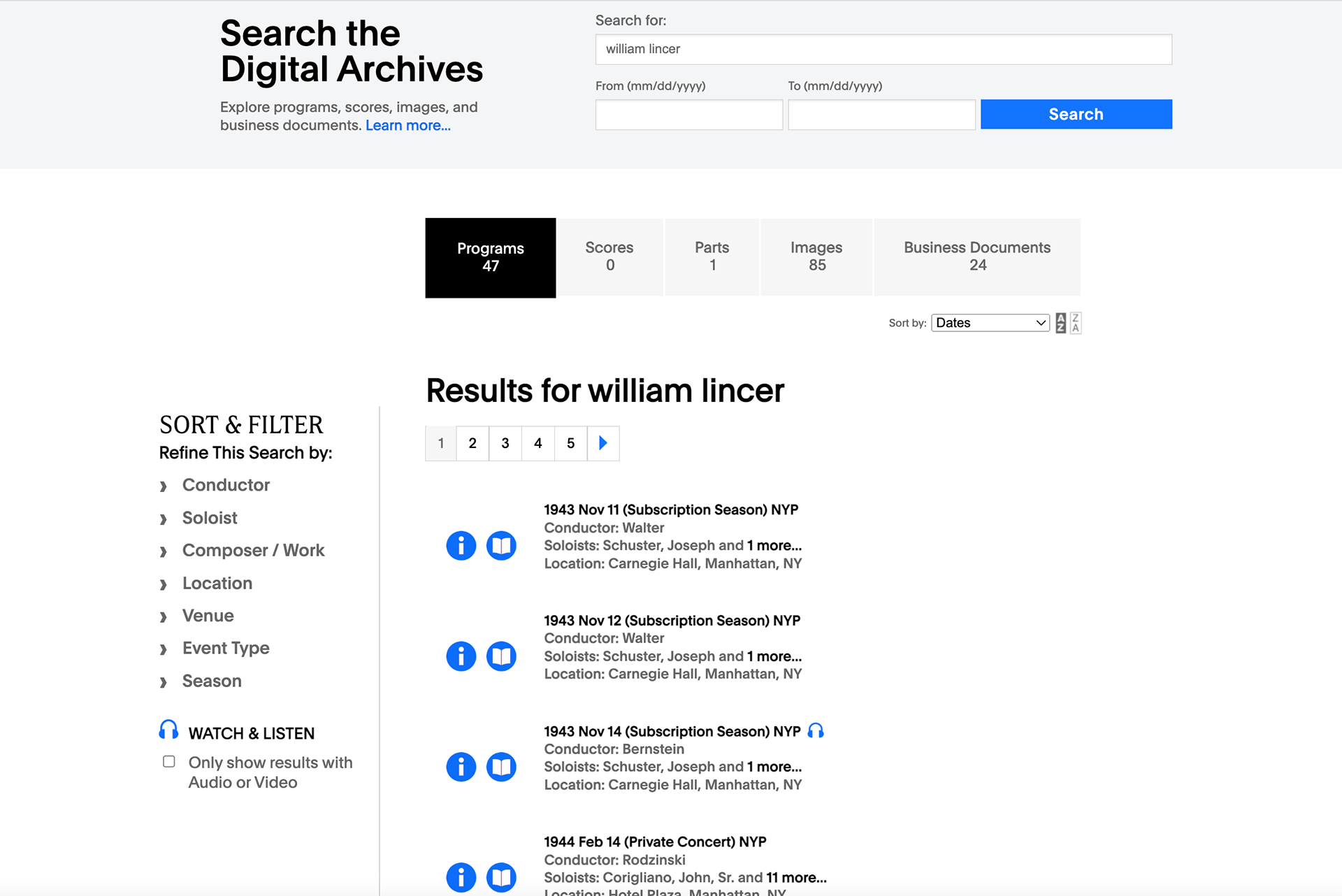Expand the Composer / Work filter
1342x896 pixels.
coord(253,551)
